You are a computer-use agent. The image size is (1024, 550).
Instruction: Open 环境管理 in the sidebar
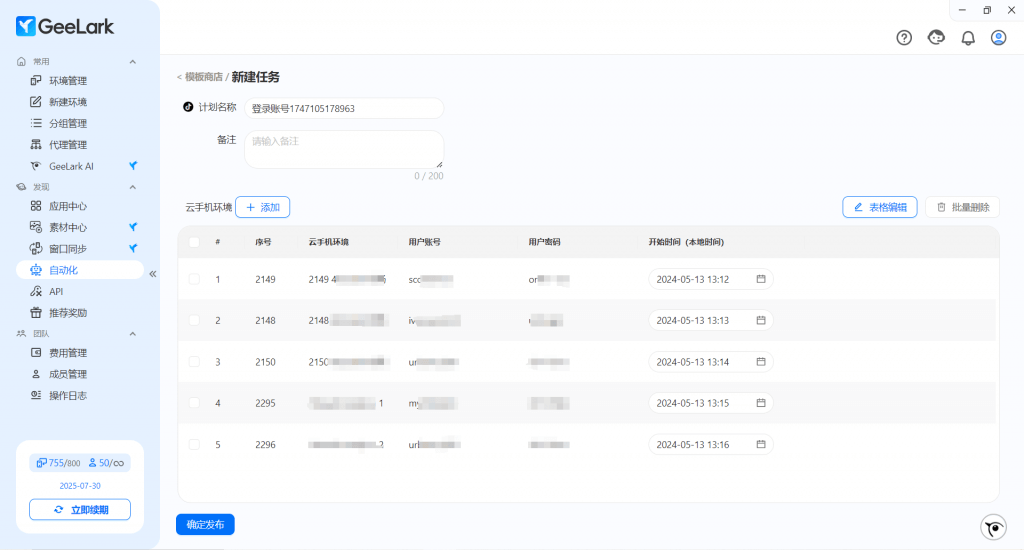68,81
